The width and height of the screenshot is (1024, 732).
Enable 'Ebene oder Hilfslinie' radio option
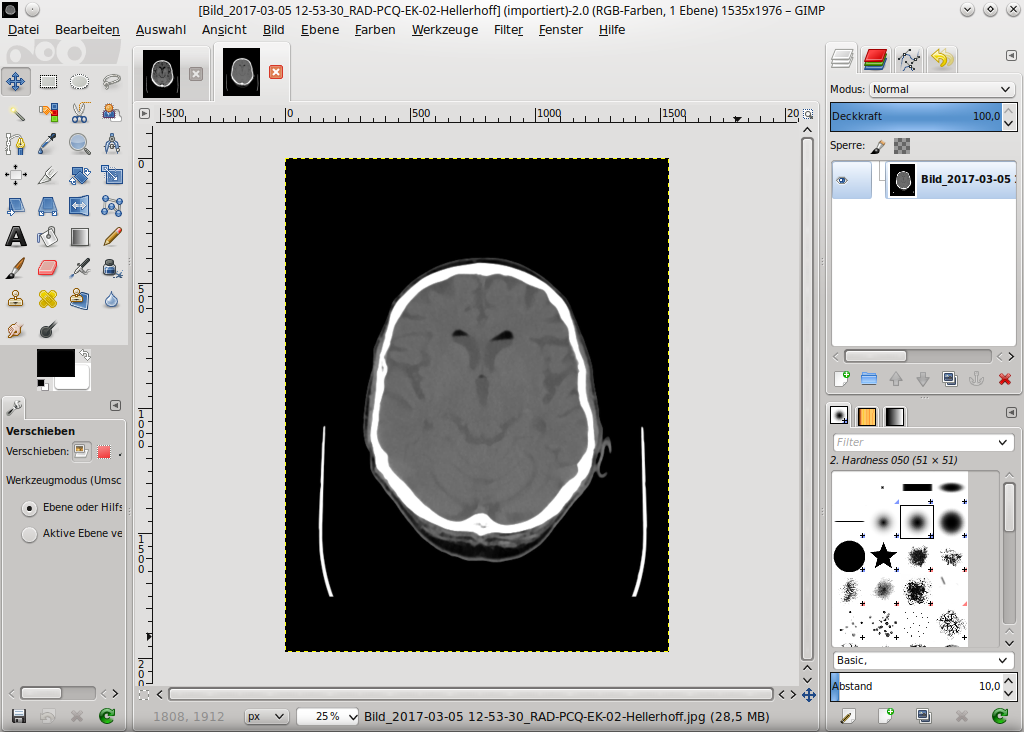(x=29, y=508)
